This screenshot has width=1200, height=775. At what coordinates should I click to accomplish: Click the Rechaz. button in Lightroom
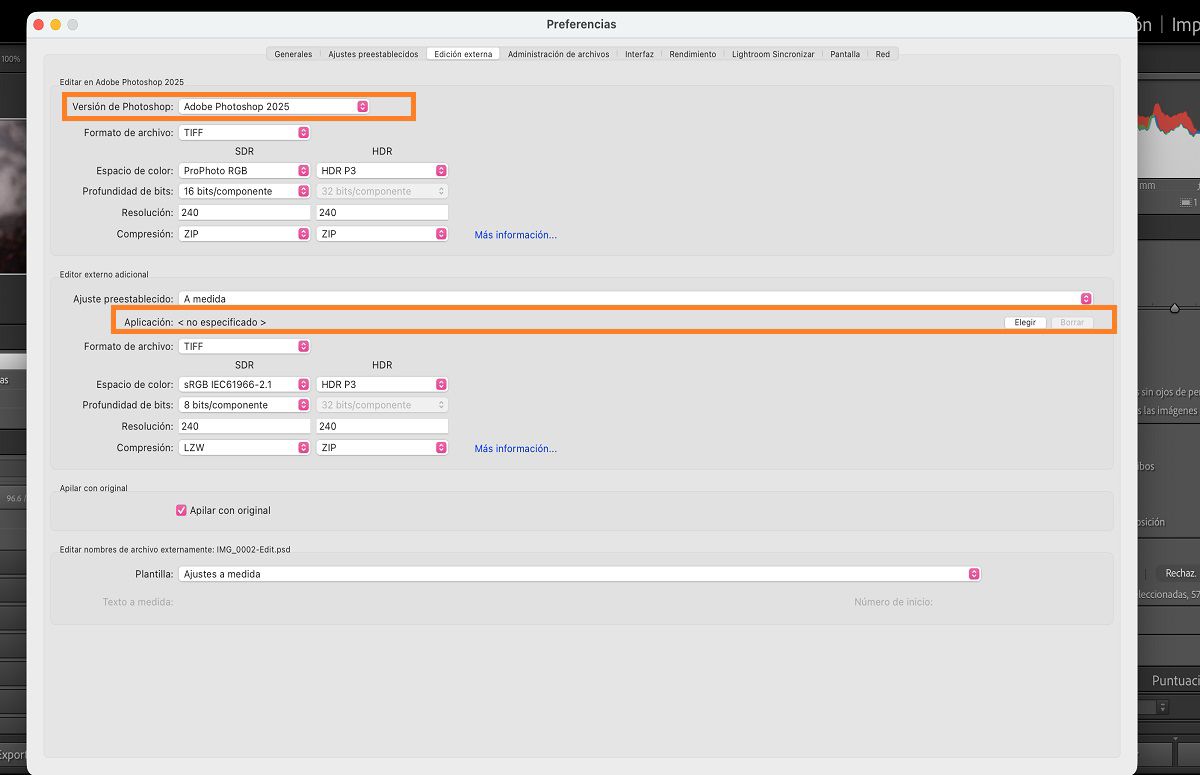[1180, 573]
